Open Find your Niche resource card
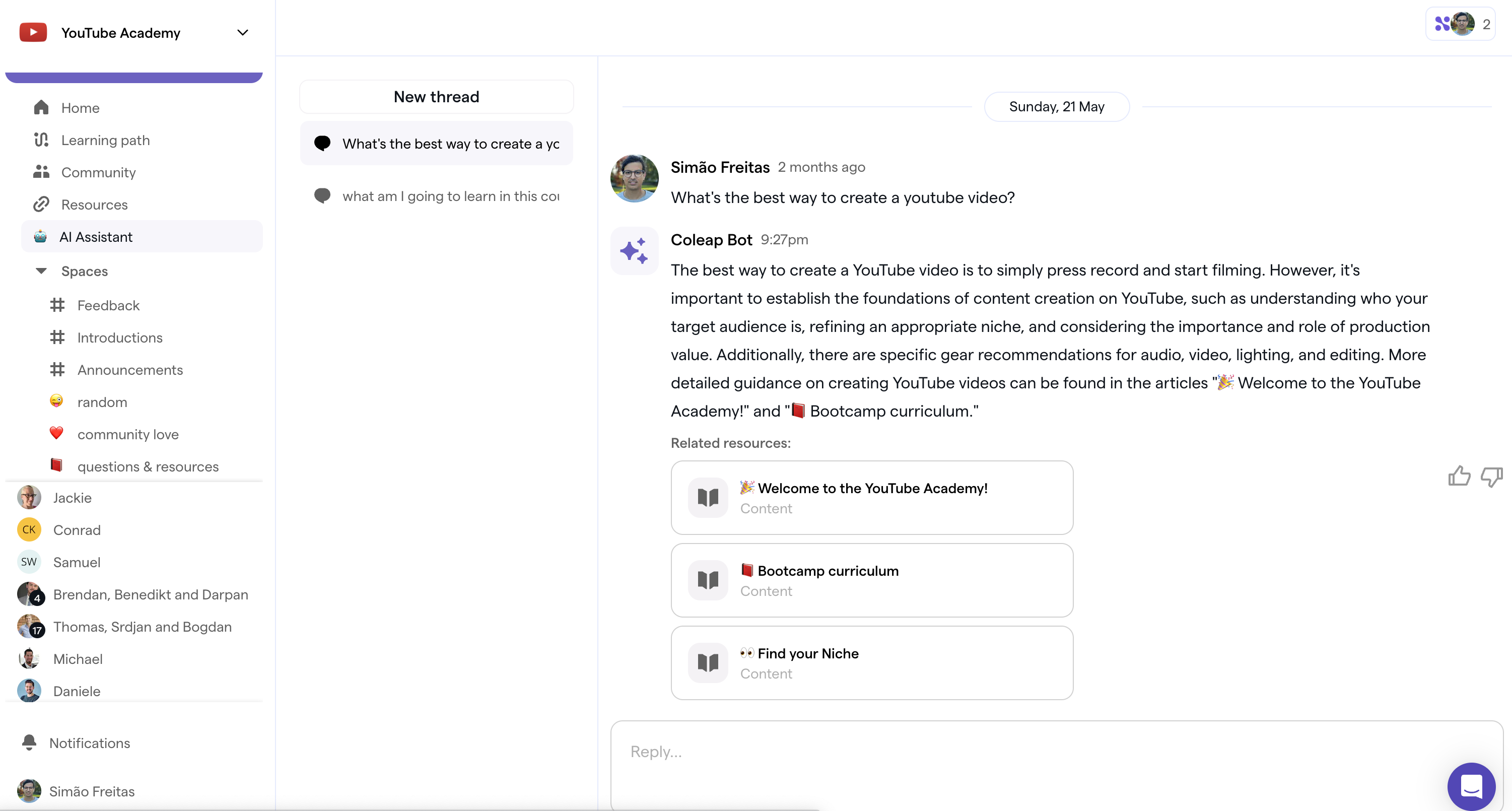Screen dimensions: 1512x811 872,663
